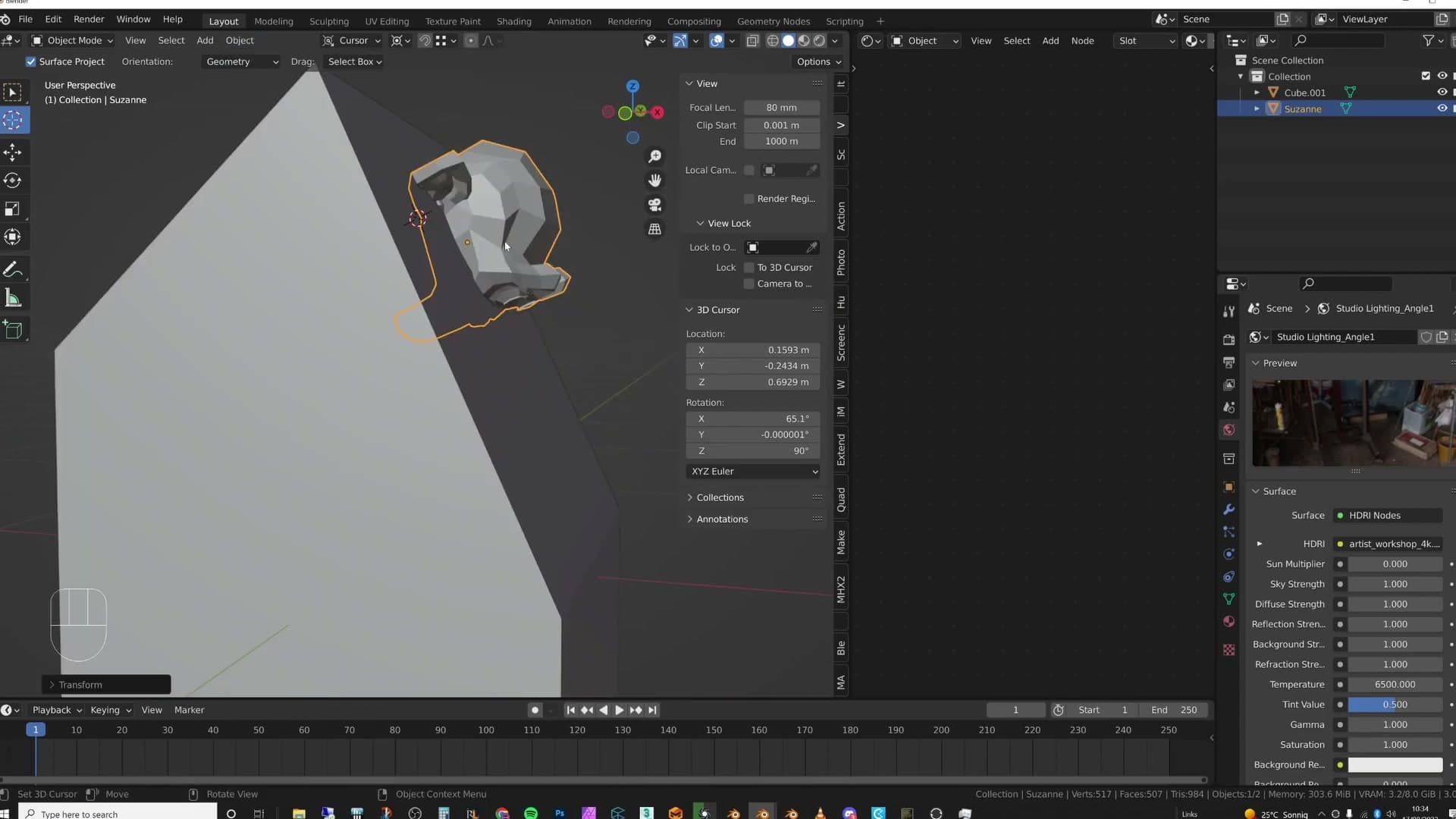Uncheck Collection exclude checkbox in outliner

pyautogui.click(x=1426, y=76)
